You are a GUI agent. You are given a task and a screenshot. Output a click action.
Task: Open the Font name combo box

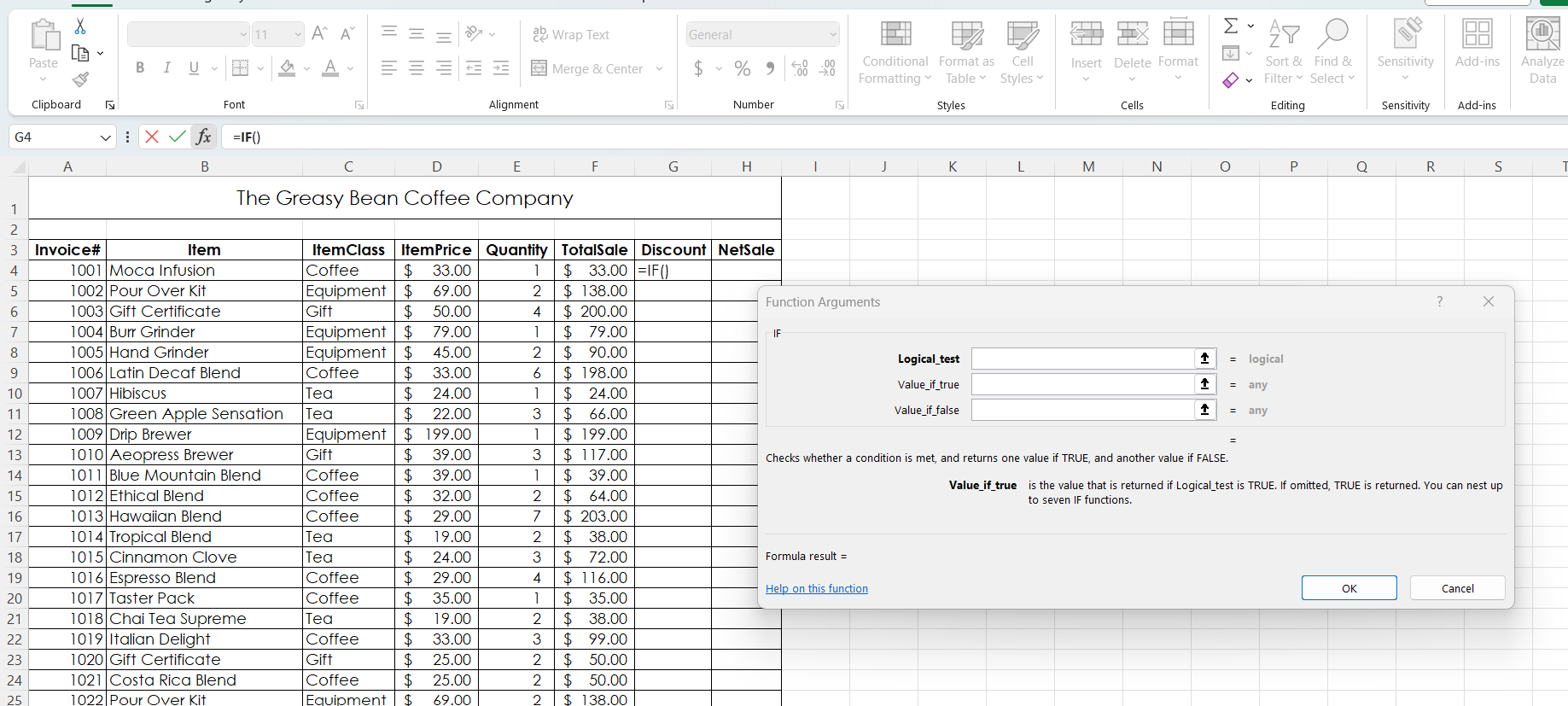(189, 34)
